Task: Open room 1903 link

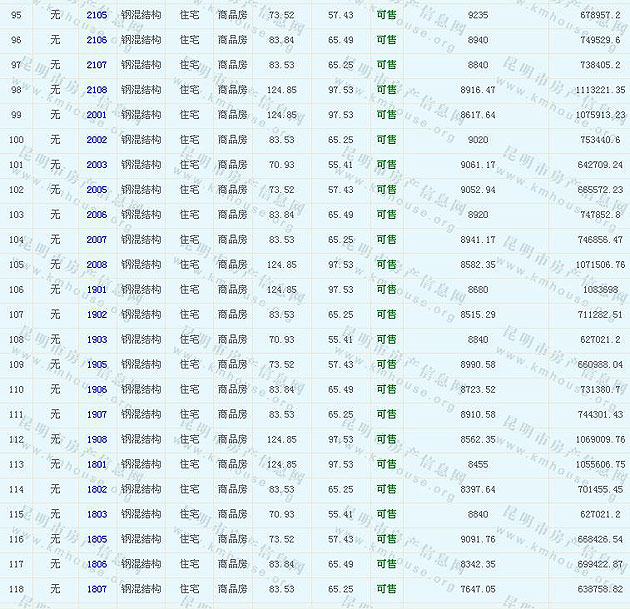Action: pos(97,340)
